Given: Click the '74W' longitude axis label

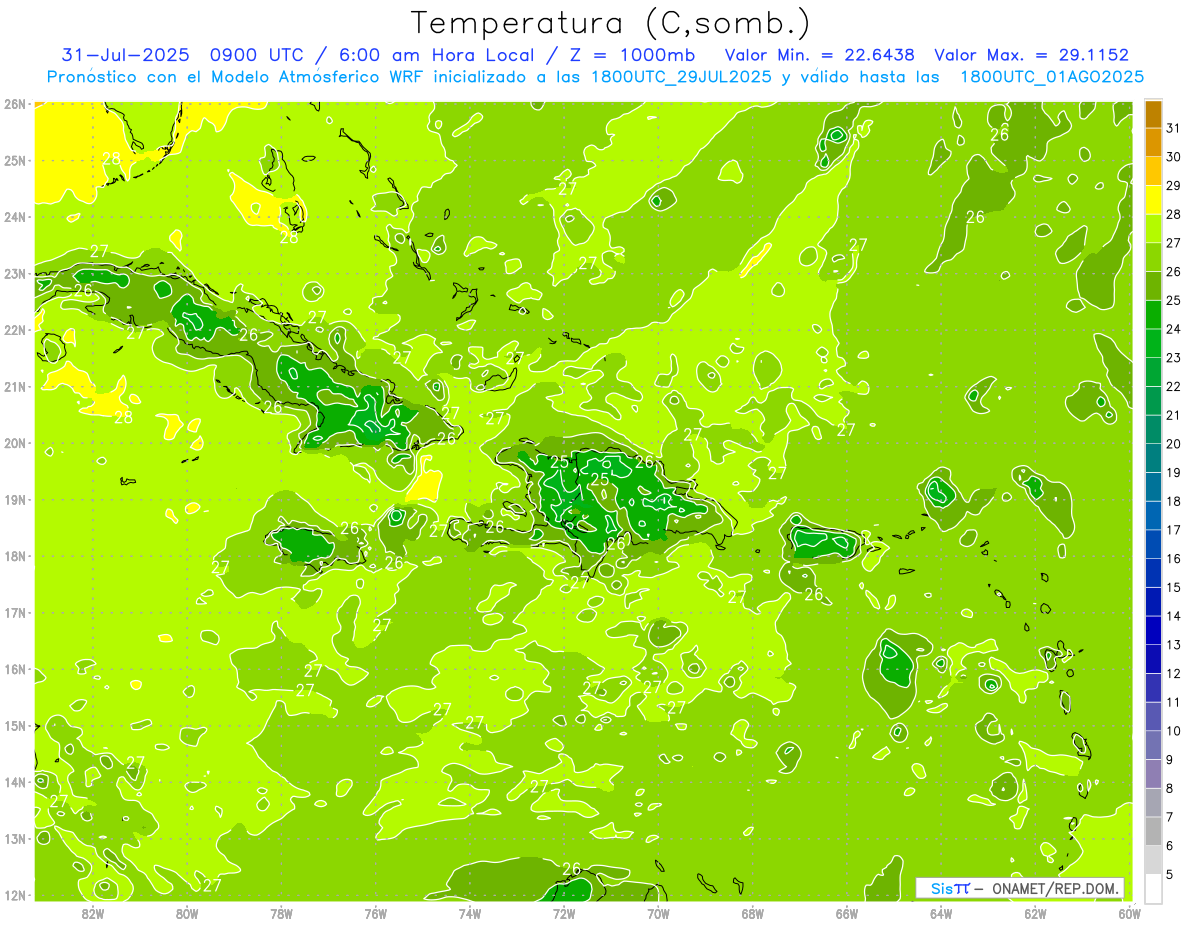Looking at the screenshot, I should point(470,913).
